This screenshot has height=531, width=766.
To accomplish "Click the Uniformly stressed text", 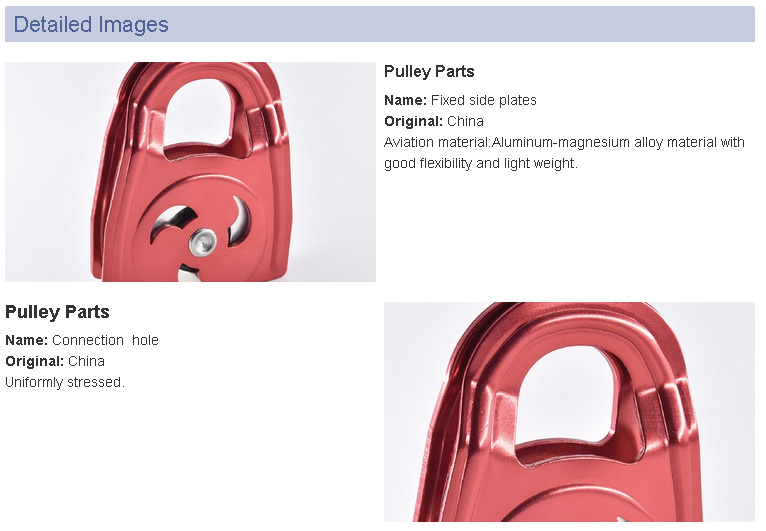I will coord(65,382).
